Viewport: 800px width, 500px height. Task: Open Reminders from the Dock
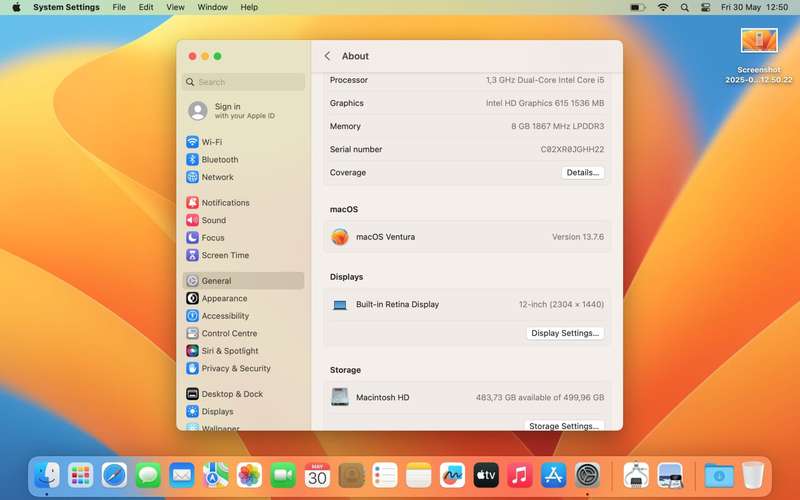(385, 476)
